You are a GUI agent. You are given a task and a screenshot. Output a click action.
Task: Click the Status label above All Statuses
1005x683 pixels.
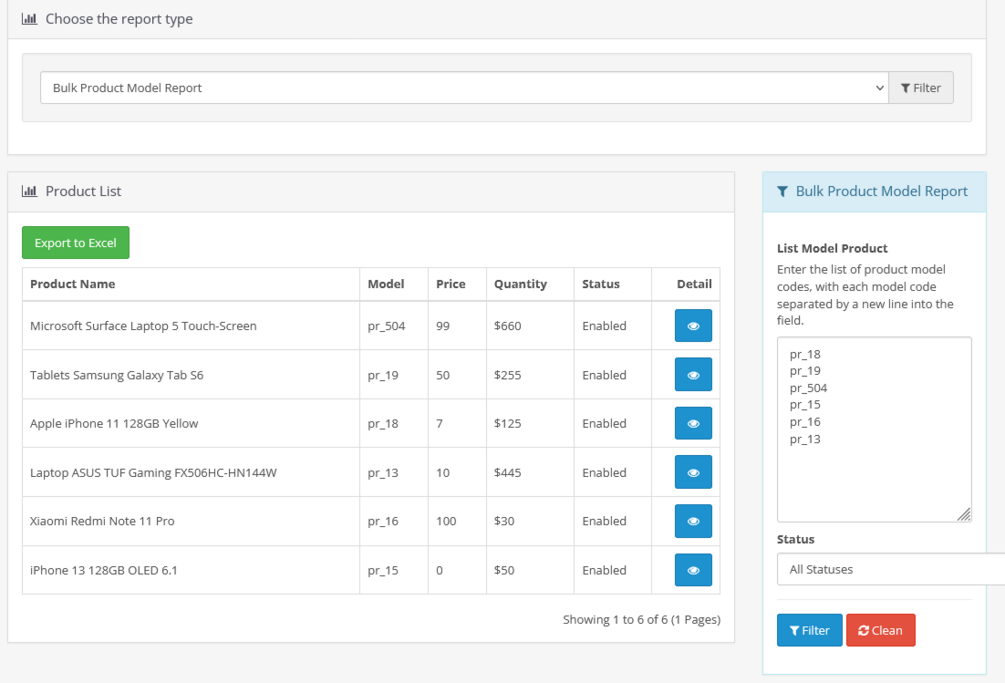pos(795,539)
